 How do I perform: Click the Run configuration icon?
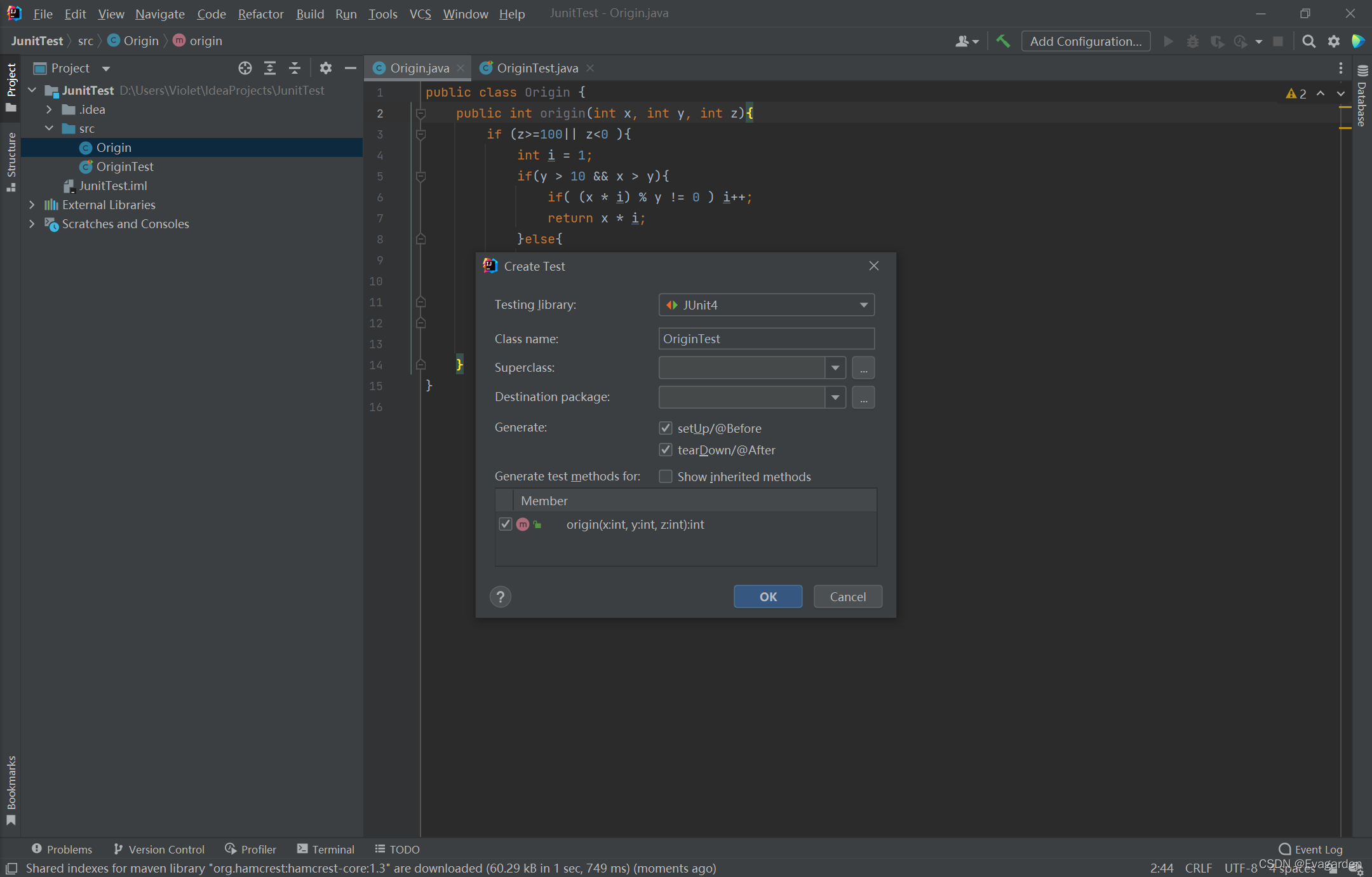[x=1168, y=41]
